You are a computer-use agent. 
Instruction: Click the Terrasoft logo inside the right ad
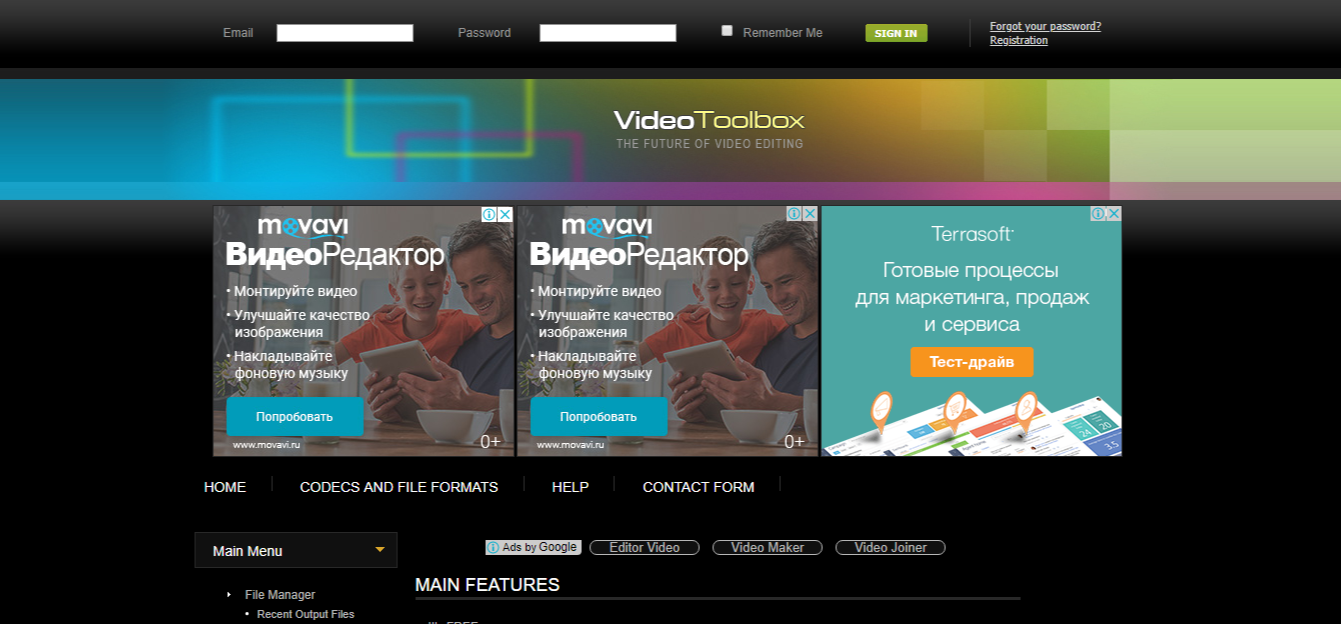pyautogui.click(x=971, y=231)
